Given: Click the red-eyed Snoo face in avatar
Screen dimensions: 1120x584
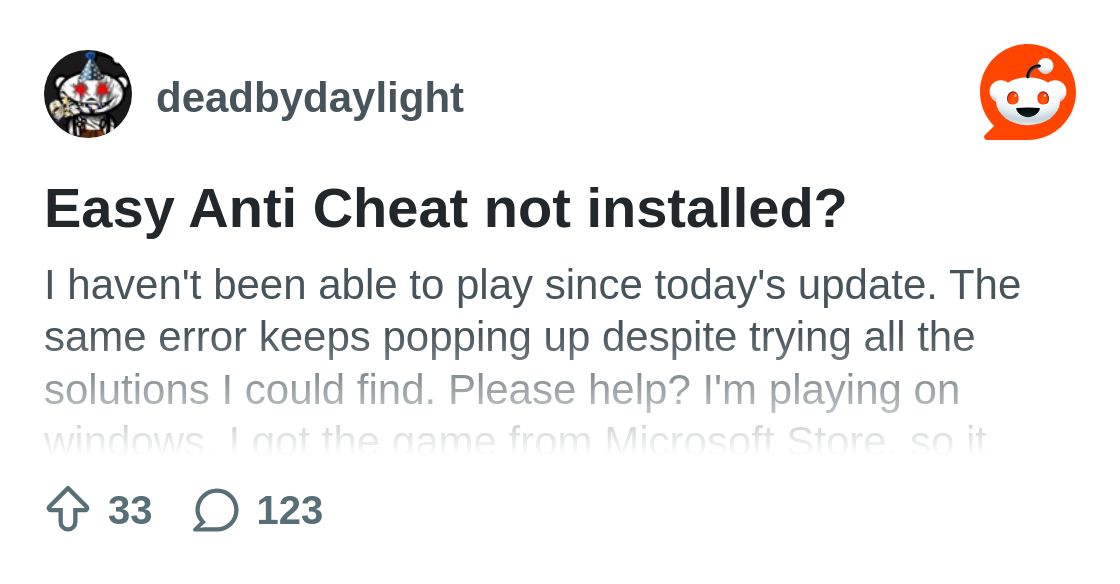Looking at the screenshot, I should tap(88, 91).
